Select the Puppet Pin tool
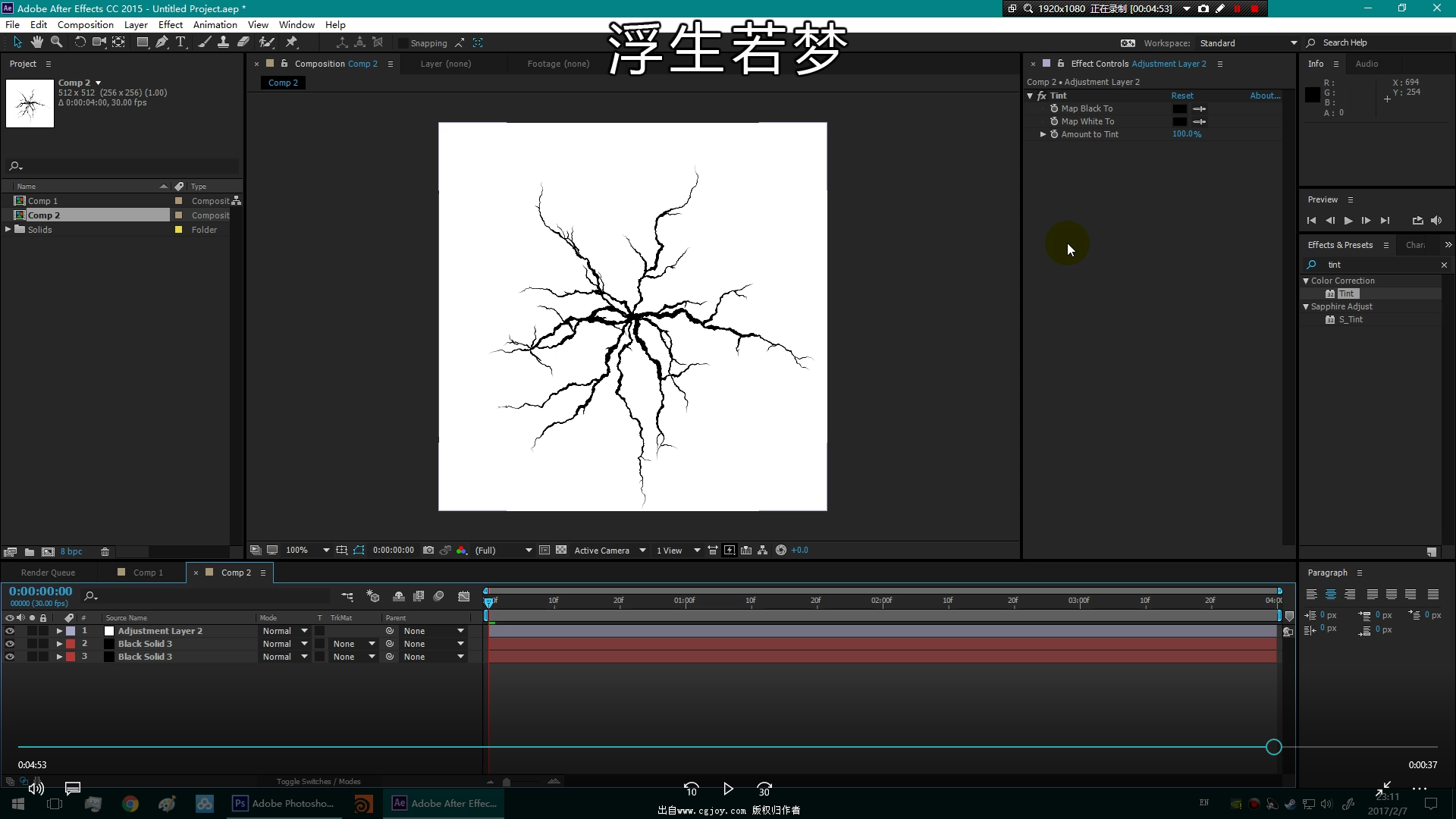This screenshot has width=1456, height=819. click(292, 42)
